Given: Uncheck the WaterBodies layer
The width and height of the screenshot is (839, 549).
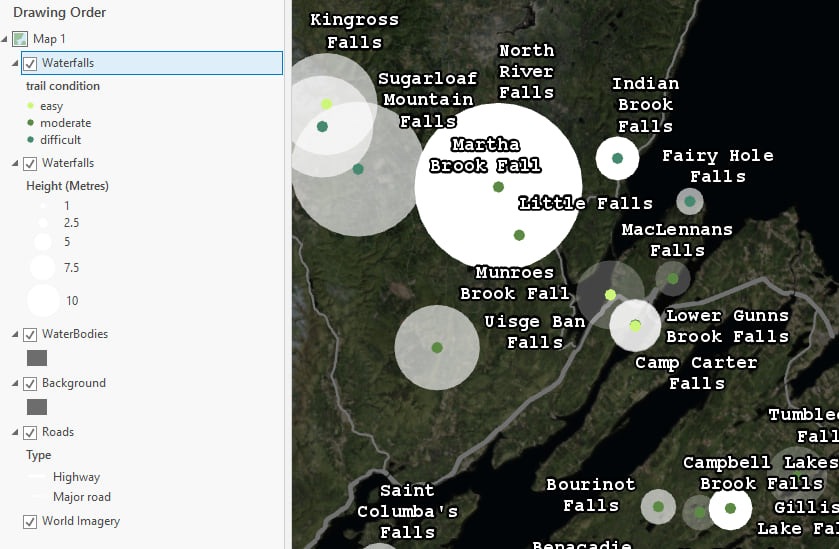Looking at the screenshot, I should (x=30, y=335).
